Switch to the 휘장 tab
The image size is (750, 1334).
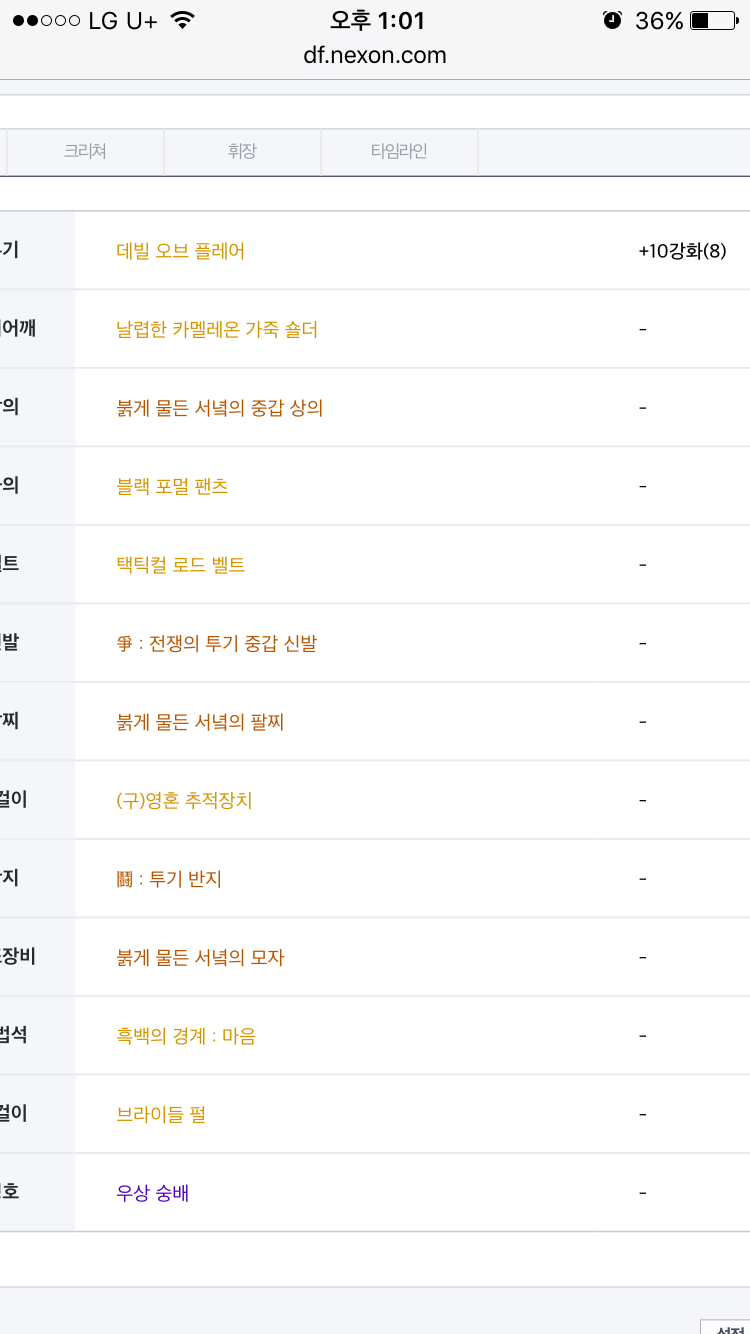tap(242, 152)
